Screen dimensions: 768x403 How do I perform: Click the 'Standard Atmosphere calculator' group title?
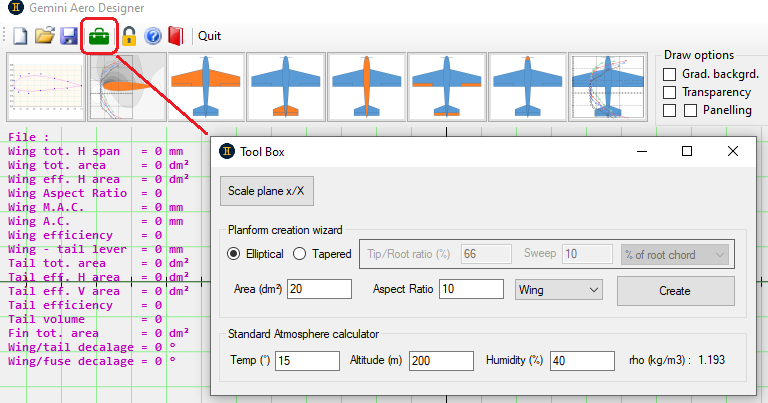[303, 334]
